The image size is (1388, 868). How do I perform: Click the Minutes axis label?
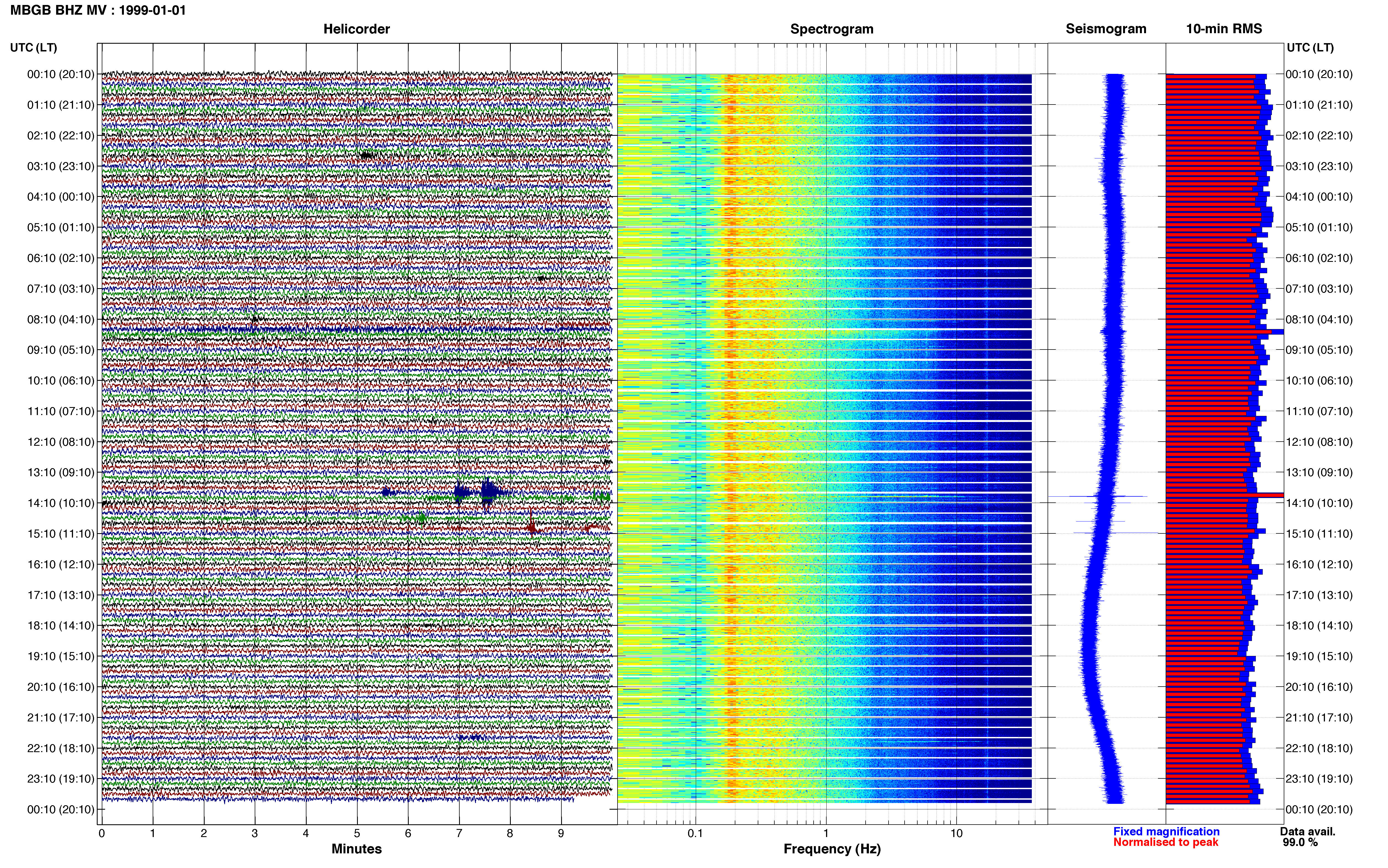click(356, 849)
